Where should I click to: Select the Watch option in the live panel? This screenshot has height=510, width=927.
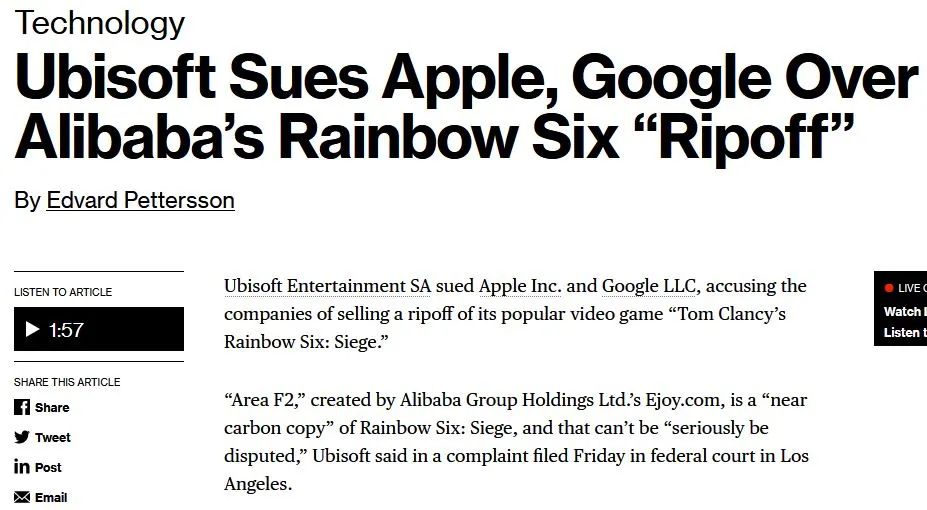coord(904,311)
